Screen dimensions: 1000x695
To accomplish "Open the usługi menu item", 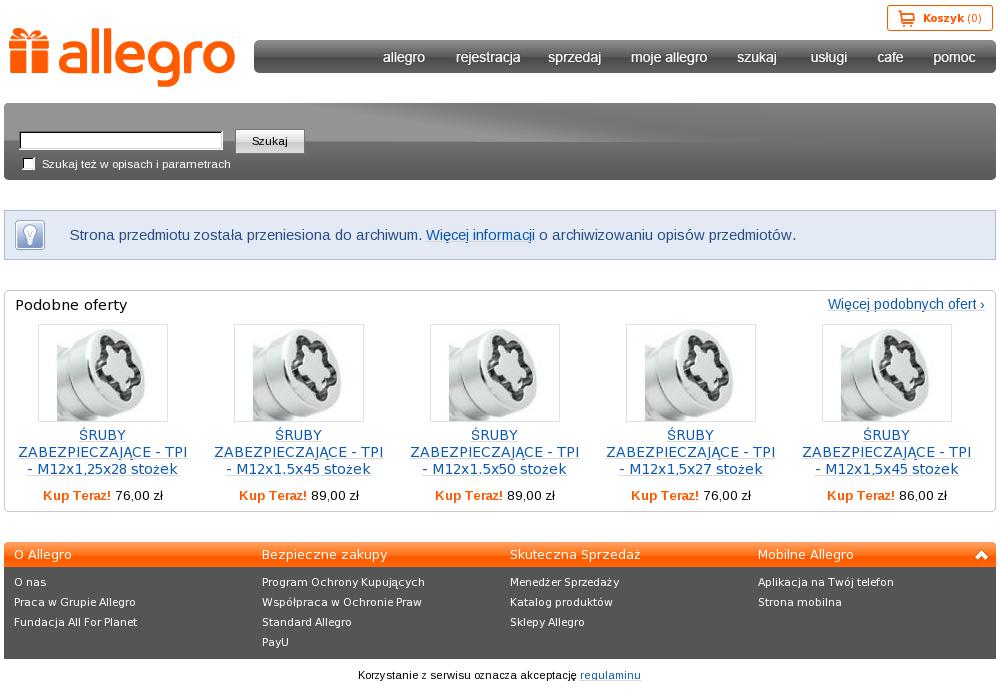I will (829, 57).
